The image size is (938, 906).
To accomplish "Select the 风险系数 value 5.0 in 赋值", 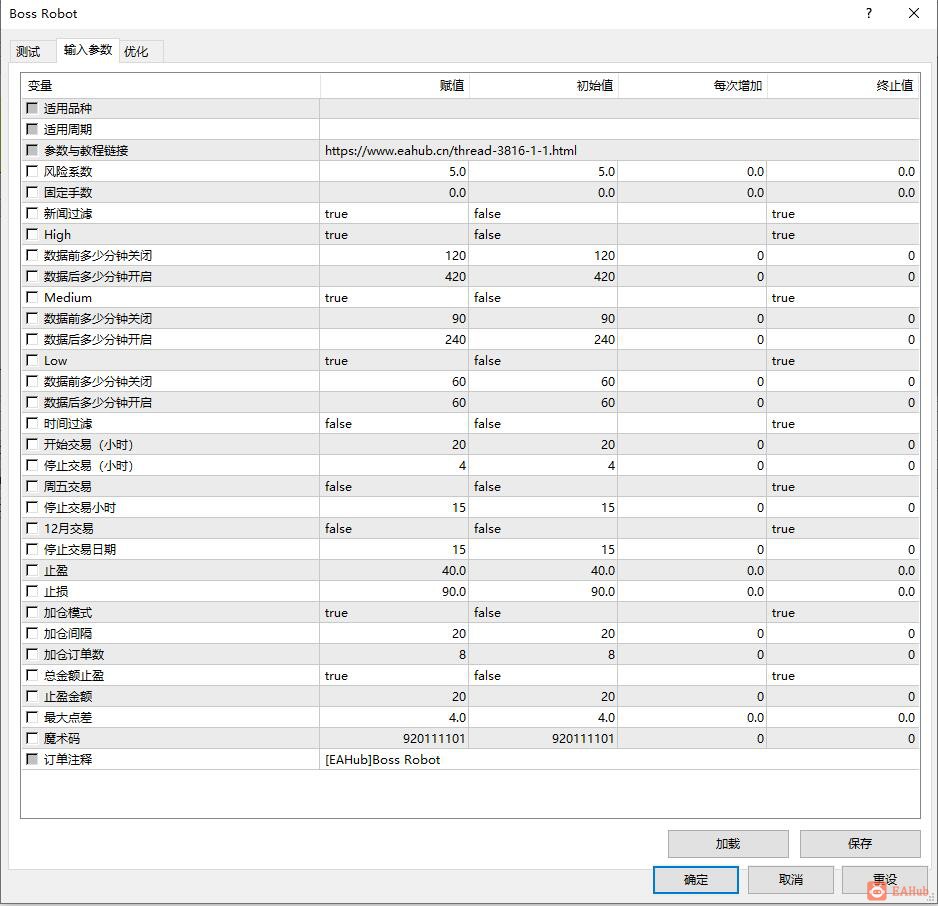I will point(457,172).
